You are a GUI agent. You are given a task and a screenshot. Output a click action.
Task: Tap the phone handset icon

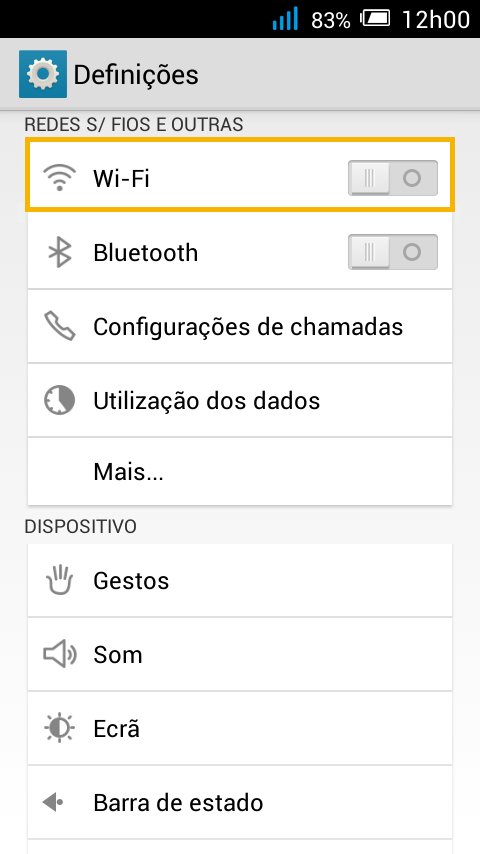tap(59, 326)
